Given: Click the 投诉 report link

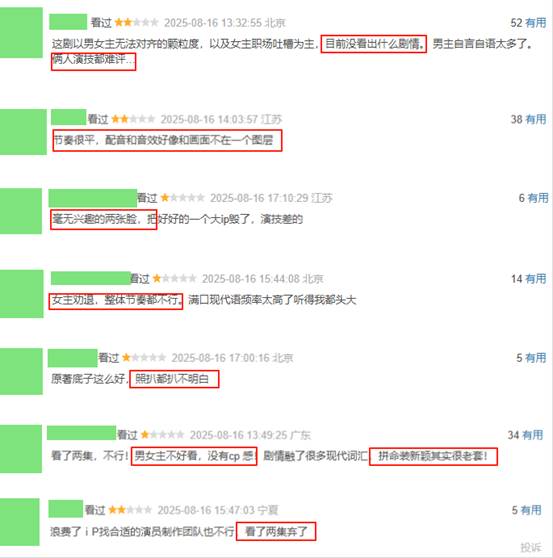Looking at the screenshot, I should [531, 547].
